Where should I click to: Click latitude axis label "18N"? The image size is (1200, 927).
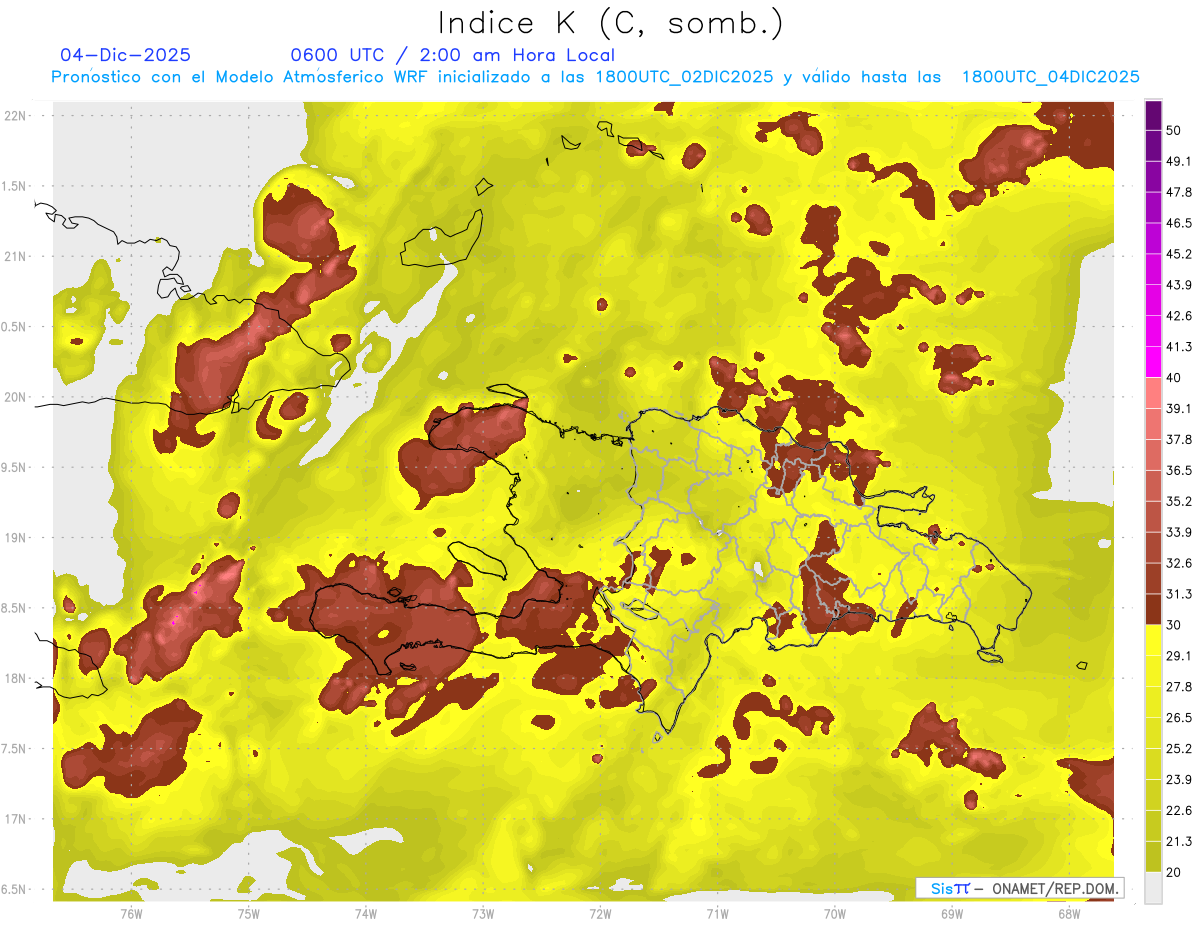(15, 678)
